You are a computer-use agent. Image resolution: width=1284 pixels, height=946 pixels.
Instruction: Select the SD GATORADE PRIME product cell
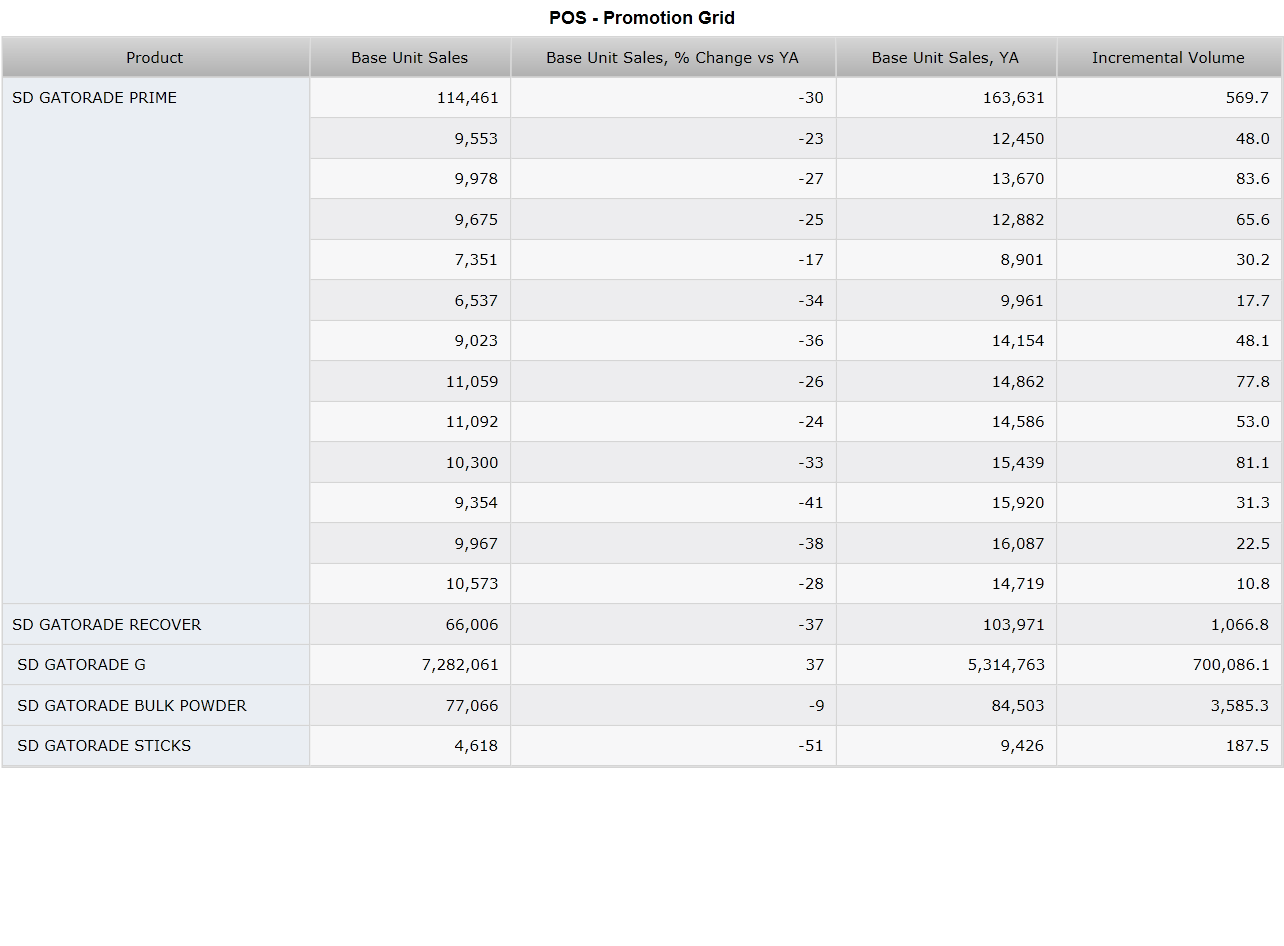156,341
